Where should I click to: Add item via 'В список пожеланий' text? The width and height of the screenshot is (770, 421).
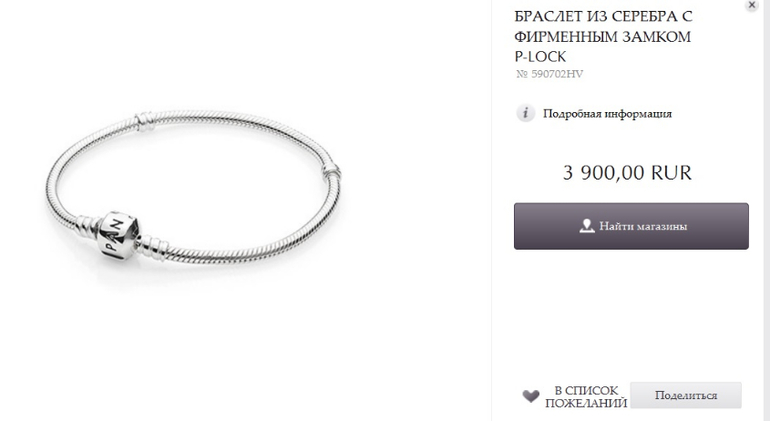(x=586, y=397)
